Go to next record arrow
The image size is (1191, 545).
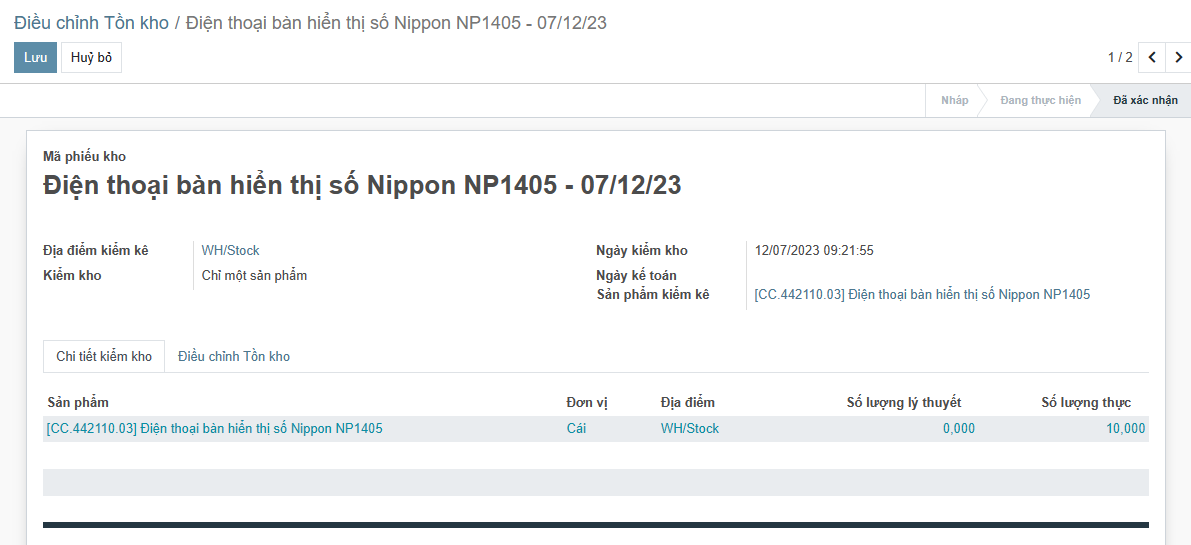[x=1178, y=58]
